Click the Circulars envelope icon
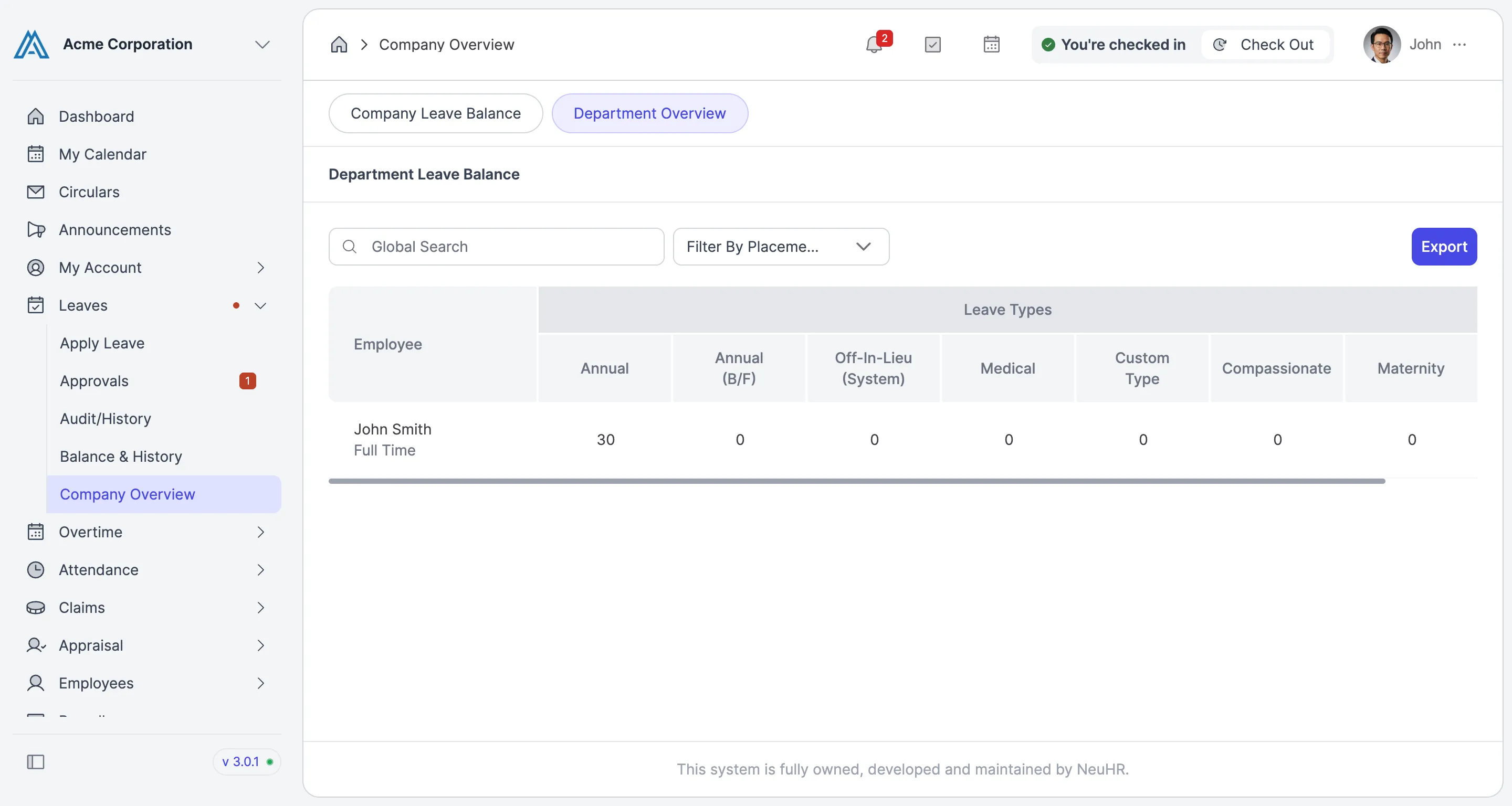The width and height of the screenshot is (1512, 806). pyautogui.click(x=36, y=192)
